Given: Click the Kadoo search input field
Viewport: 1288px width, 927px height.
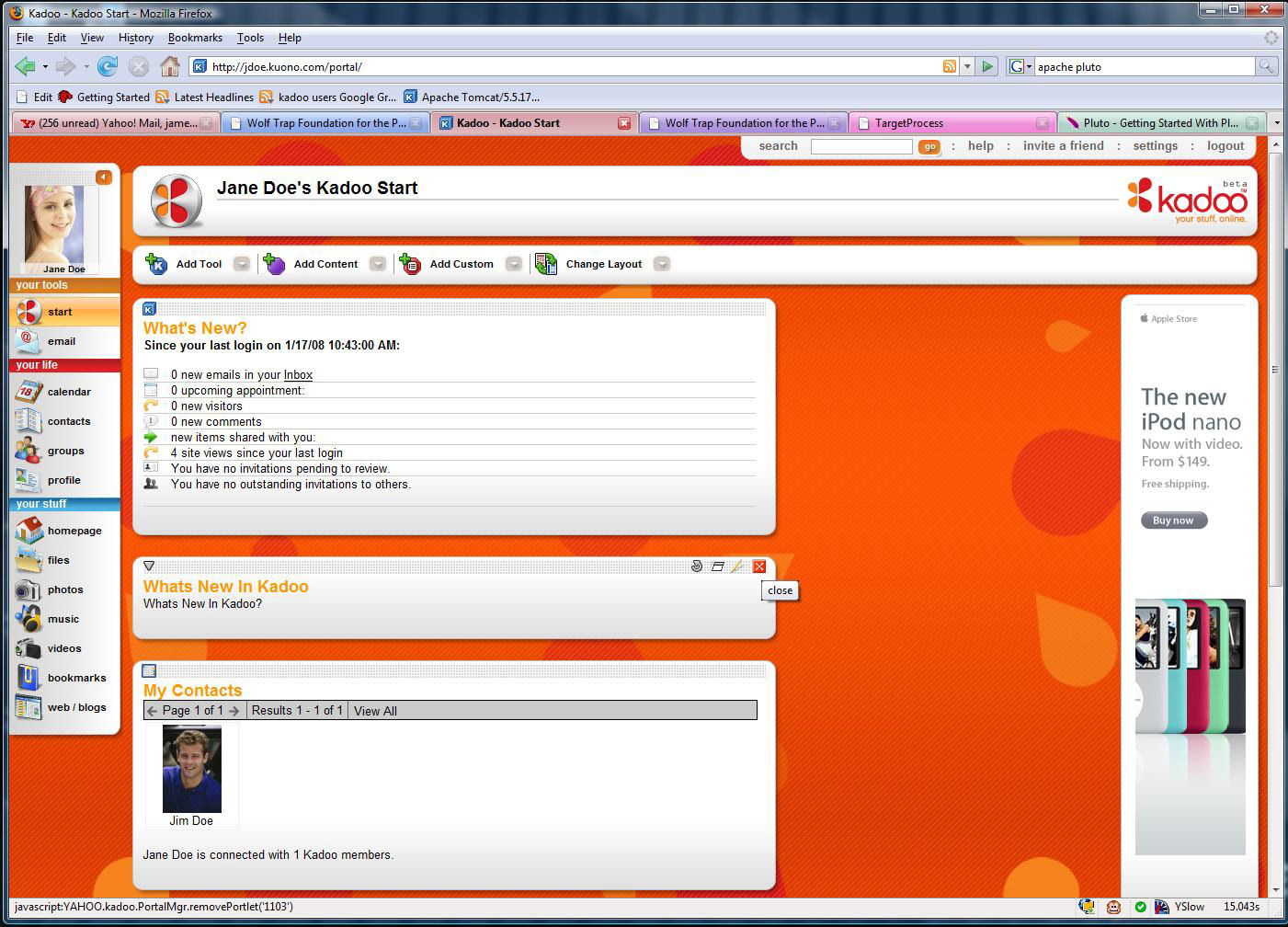Looking at the screenshot, I should click(x=861, y=147).
